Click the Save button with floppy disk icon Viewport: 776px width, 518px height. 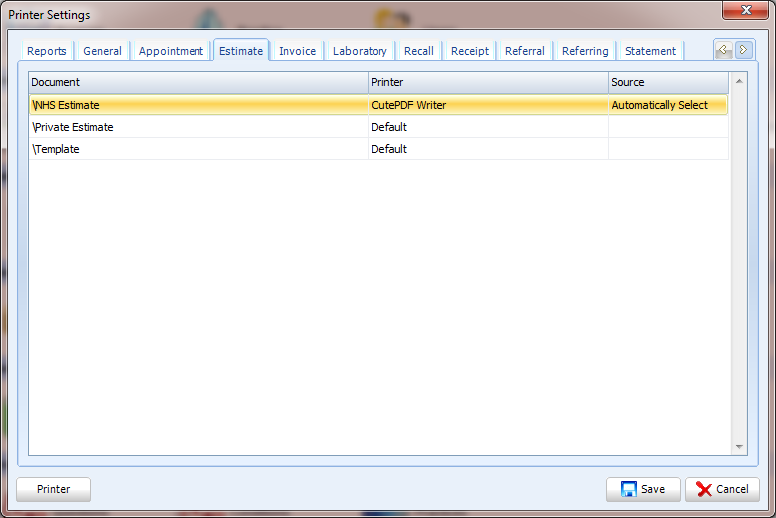click(x=643, y=489)
